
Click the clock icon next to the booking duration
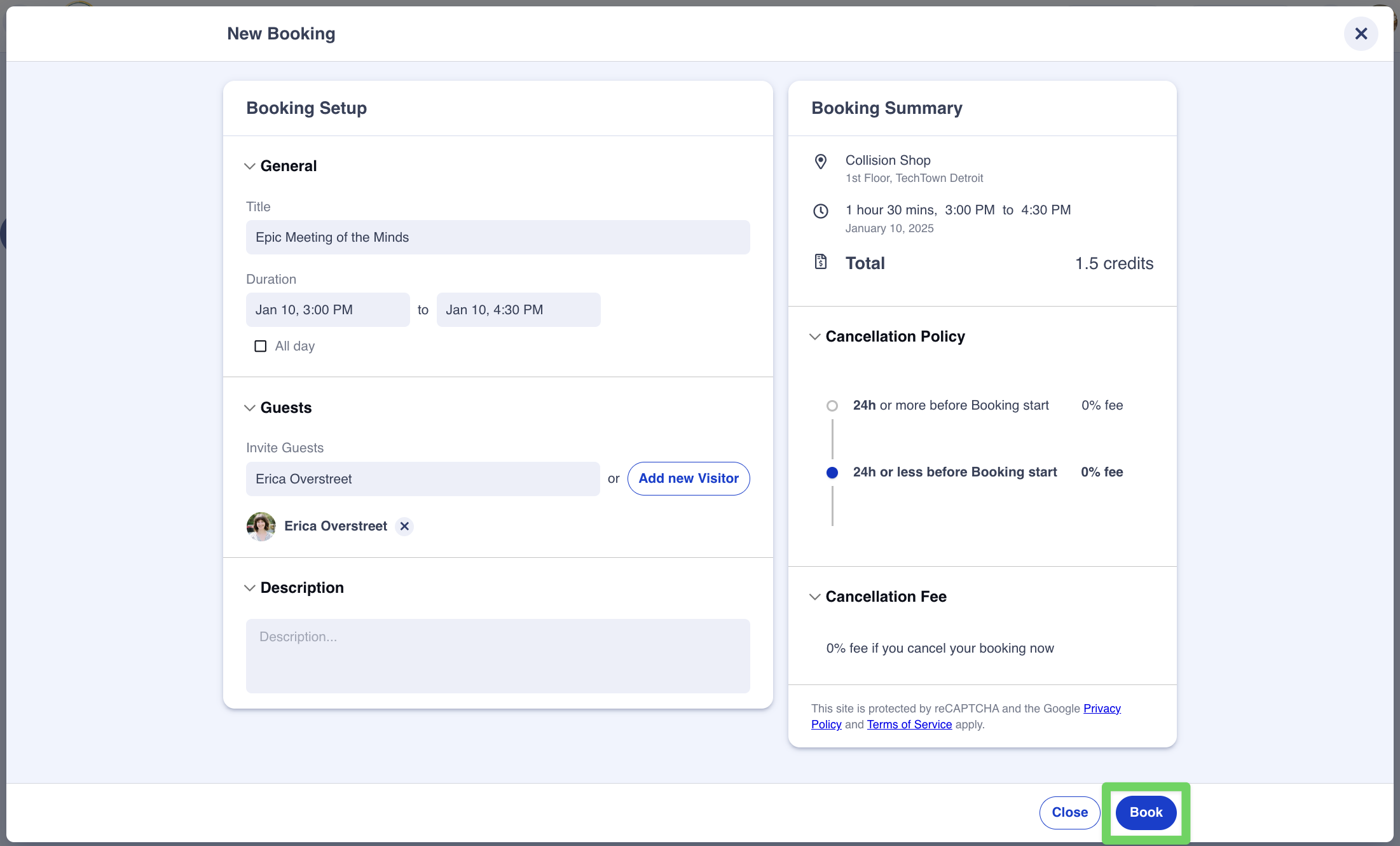[x=821, y=211]
